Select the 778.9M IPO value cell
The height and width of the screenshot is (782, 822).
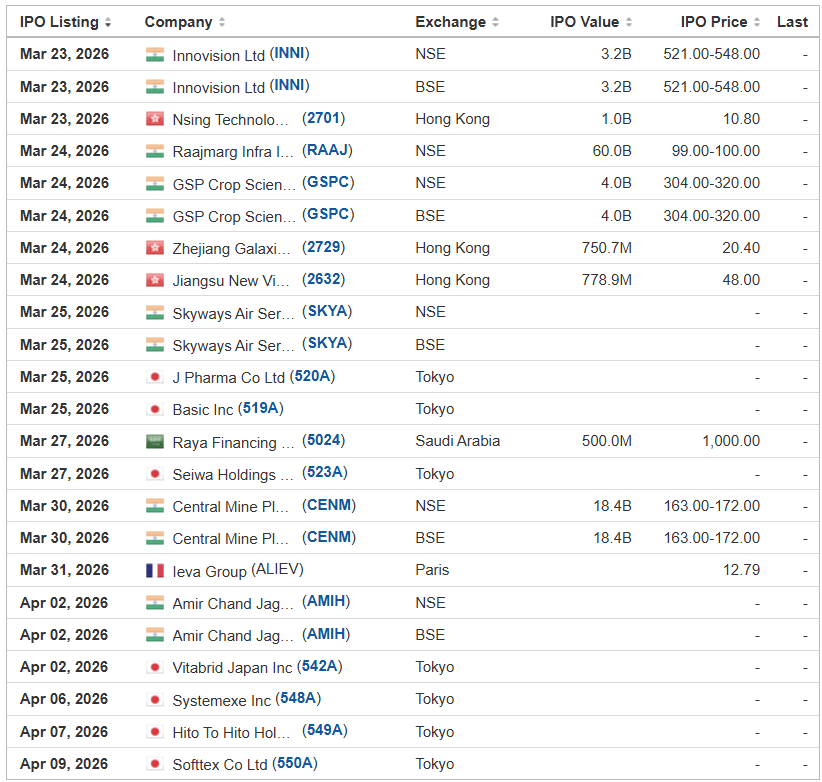[x=607, y=280]
